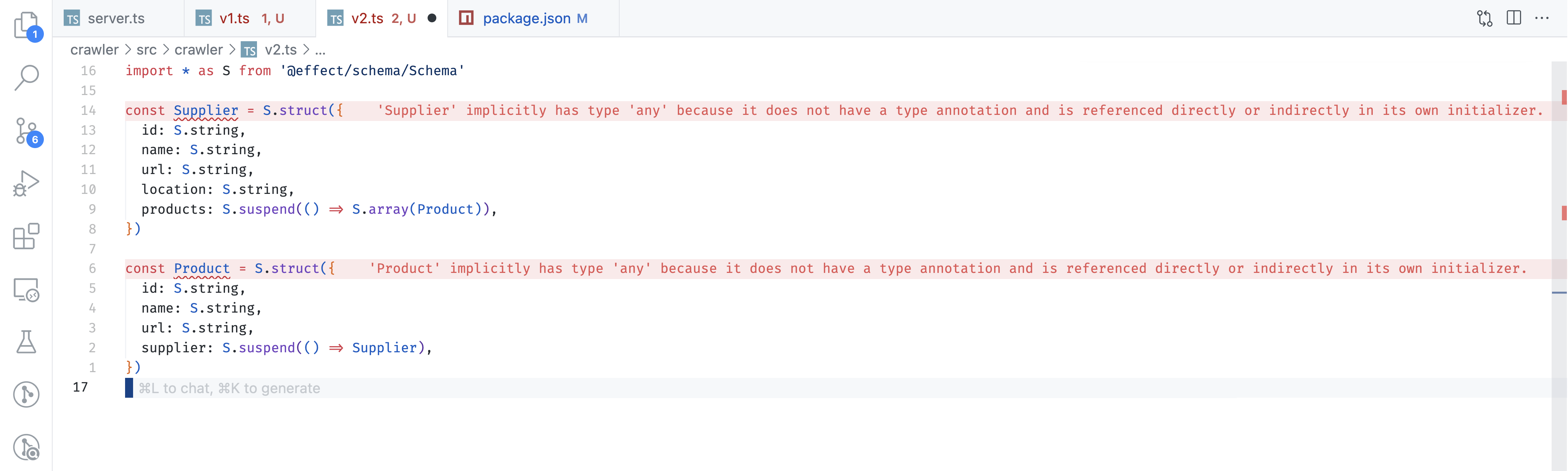Image resolution: width=1568 pixels, height=471 pixels.
Task: Open Remote Explorer sidebar icon
Action: [26, 290]
